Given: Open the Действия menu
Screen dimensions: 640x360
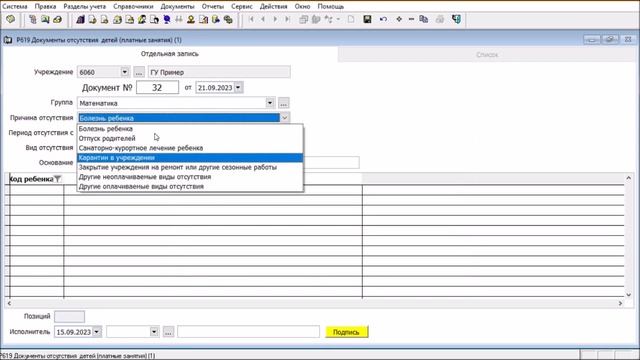Looking at the screenshot, I should click(x=273, y=7).
